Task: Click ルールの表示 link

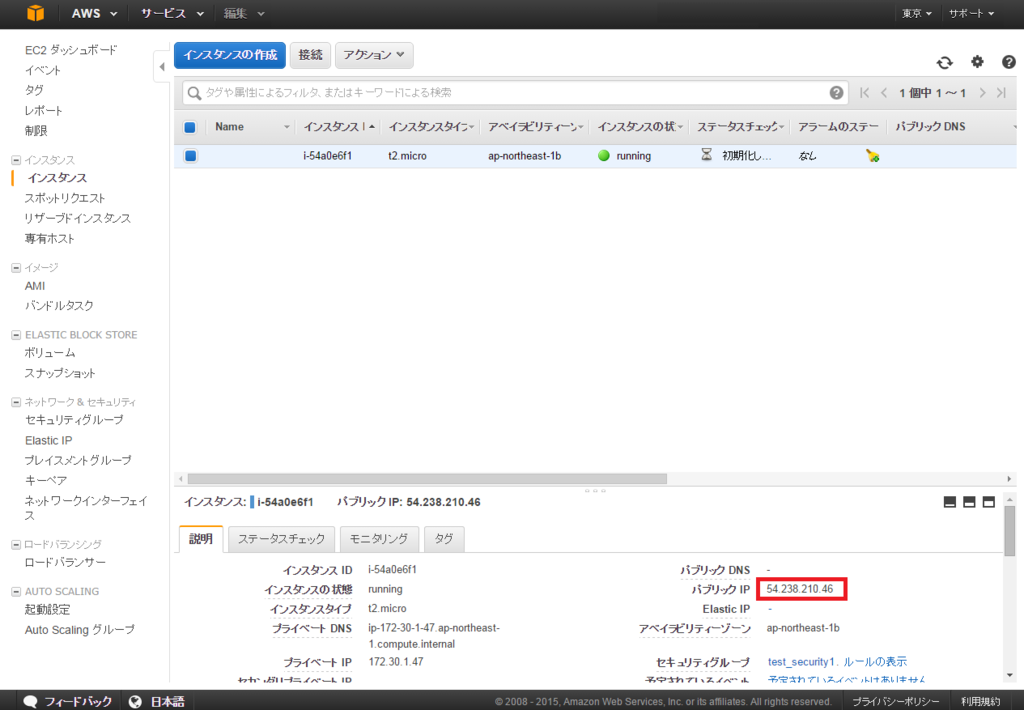Action: [875, 662]
